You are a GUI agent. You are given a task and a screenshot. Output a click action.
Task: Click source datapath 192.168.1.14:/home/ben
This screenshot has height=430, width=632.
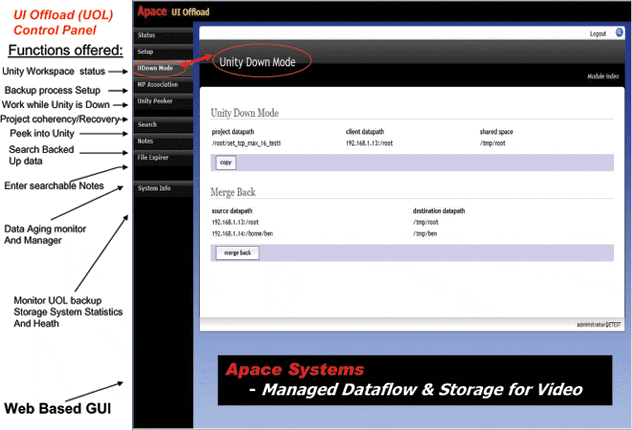[x=242, y=233]
